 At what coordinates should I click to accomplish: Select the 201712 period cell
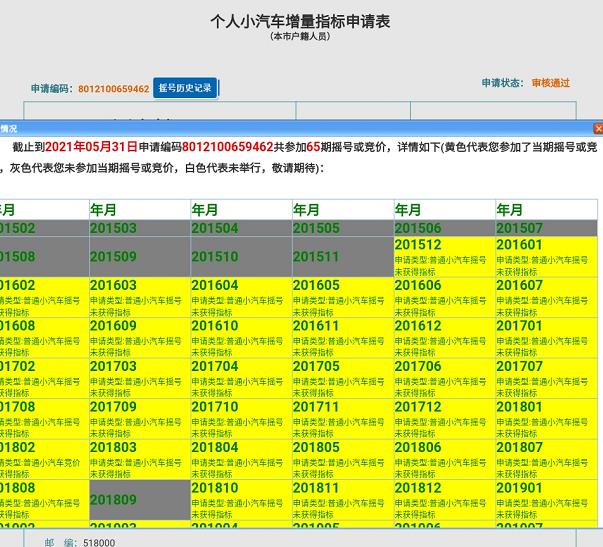coord(443,419)
